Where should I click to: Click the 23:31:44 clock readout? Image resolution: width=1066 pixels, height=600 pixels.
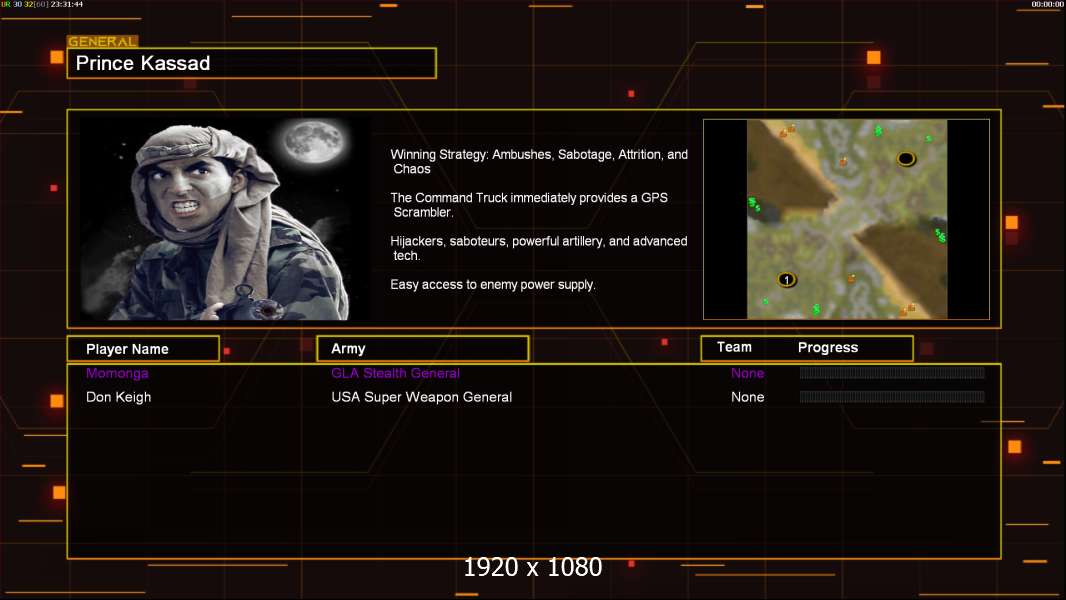coord(67,4)
